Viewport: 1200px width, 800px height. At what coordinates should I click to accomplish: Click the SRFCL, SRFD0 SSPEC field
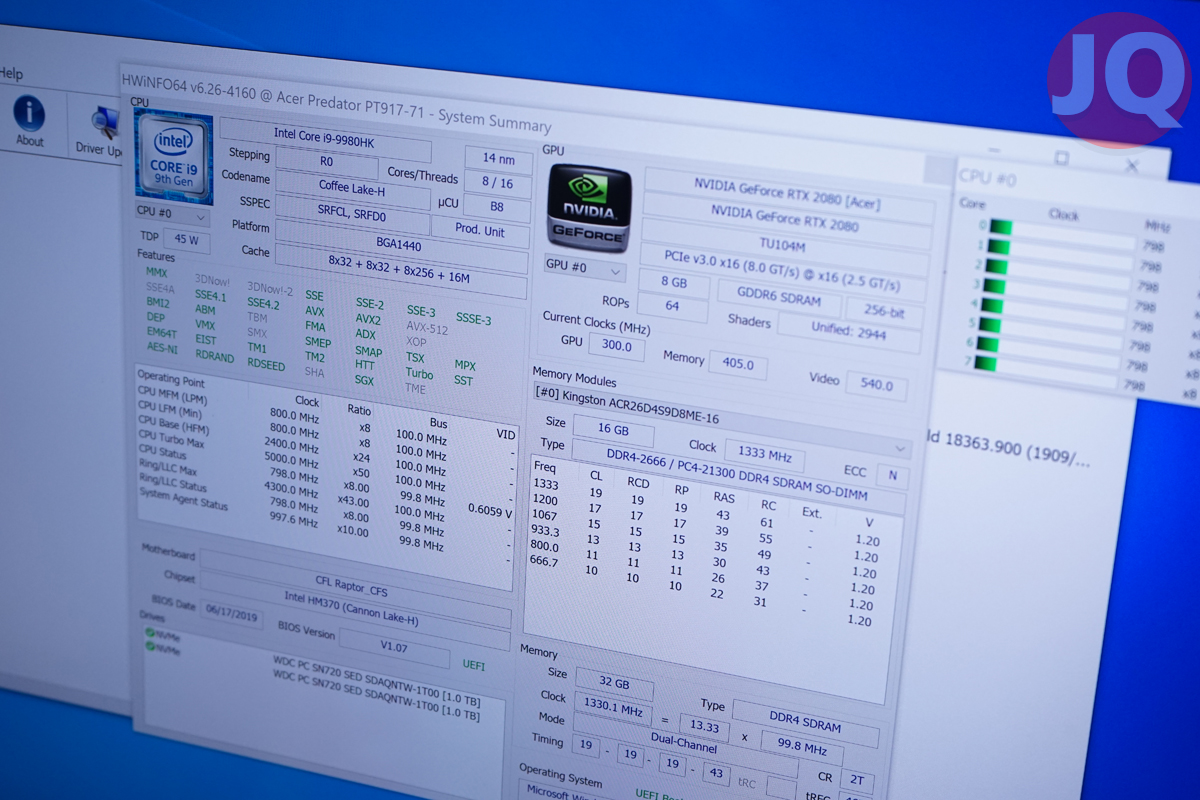[352, 213]
